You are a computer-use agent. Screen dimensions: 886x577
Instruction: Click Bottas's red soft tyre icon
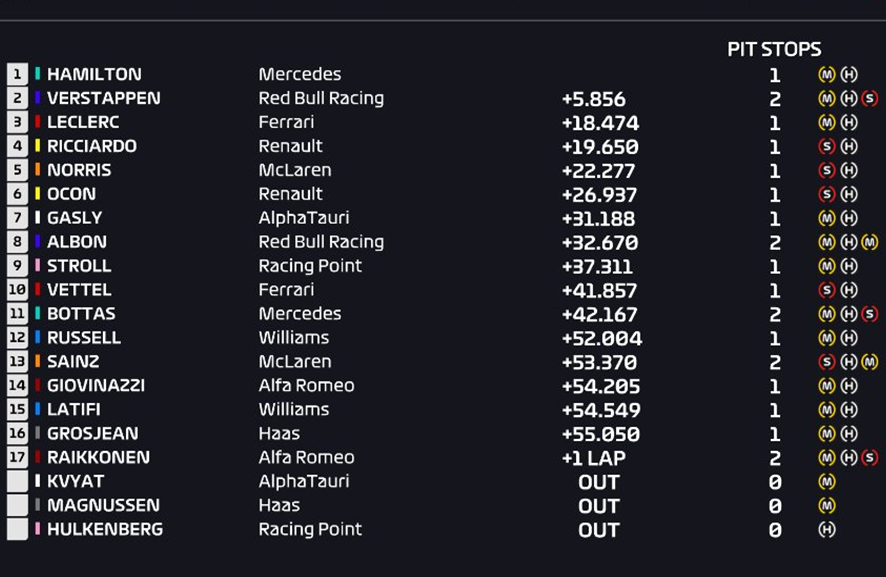(870, 314)
